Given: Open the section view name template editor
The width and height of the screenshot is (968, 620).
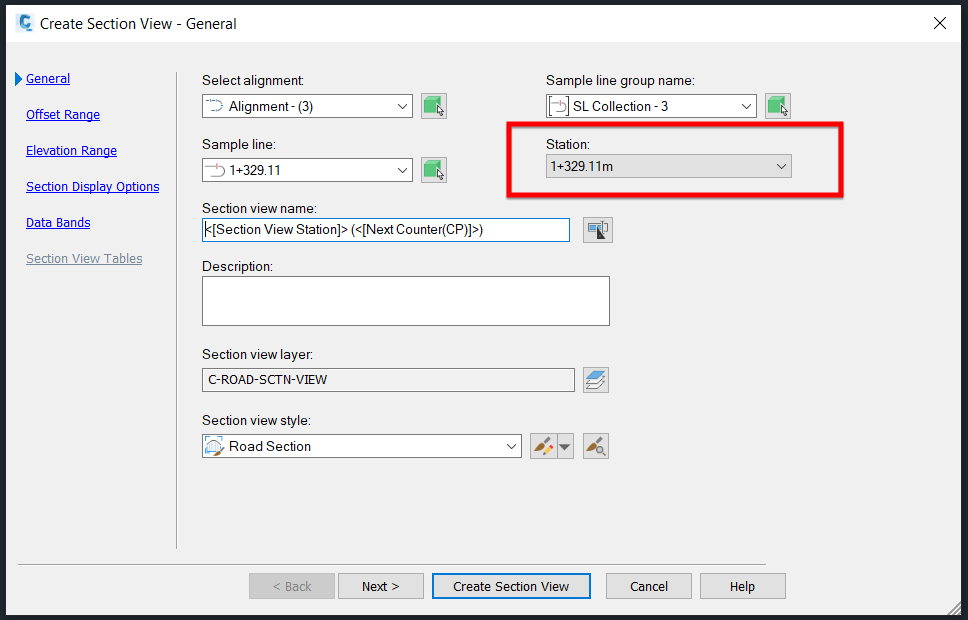Looking at the screenshot, I should pyautogui.click(x=598, y=230).
